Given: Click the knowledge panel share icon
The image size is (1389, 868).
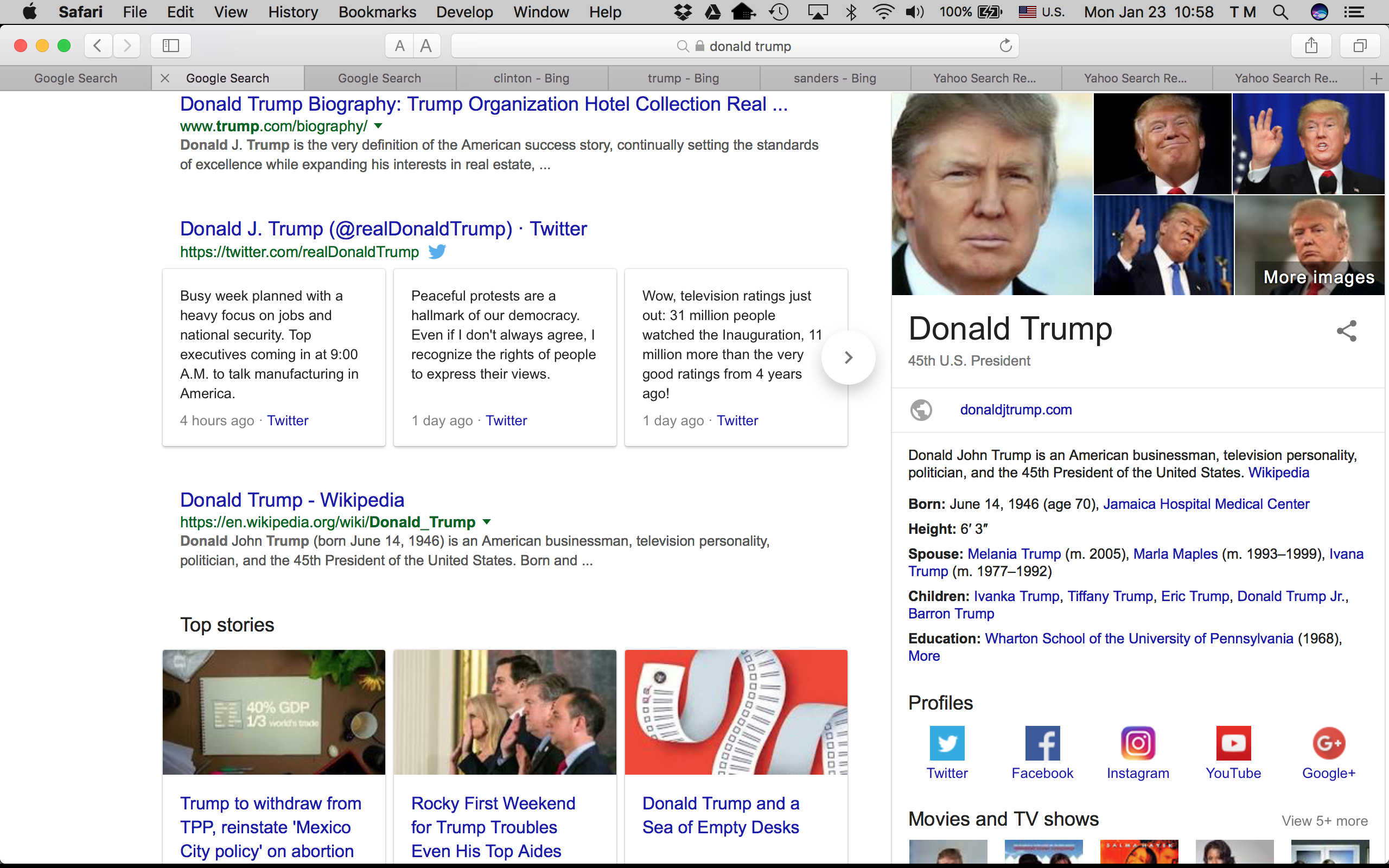Looking at the screenshot, I should pyautogui.click(x=1346, y=331).
